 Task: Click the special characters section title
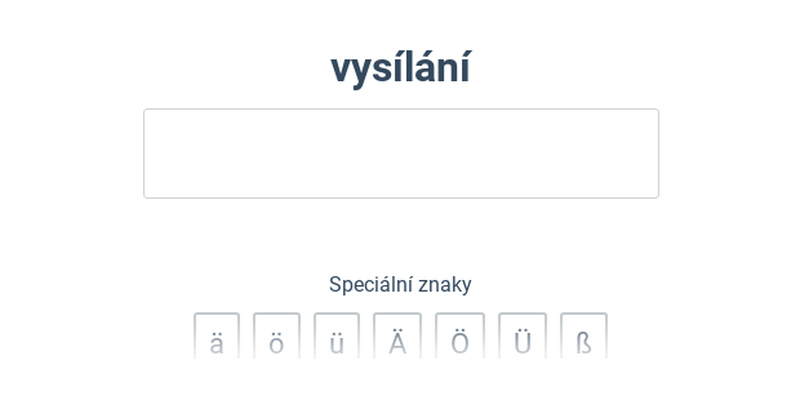(400, 284)
